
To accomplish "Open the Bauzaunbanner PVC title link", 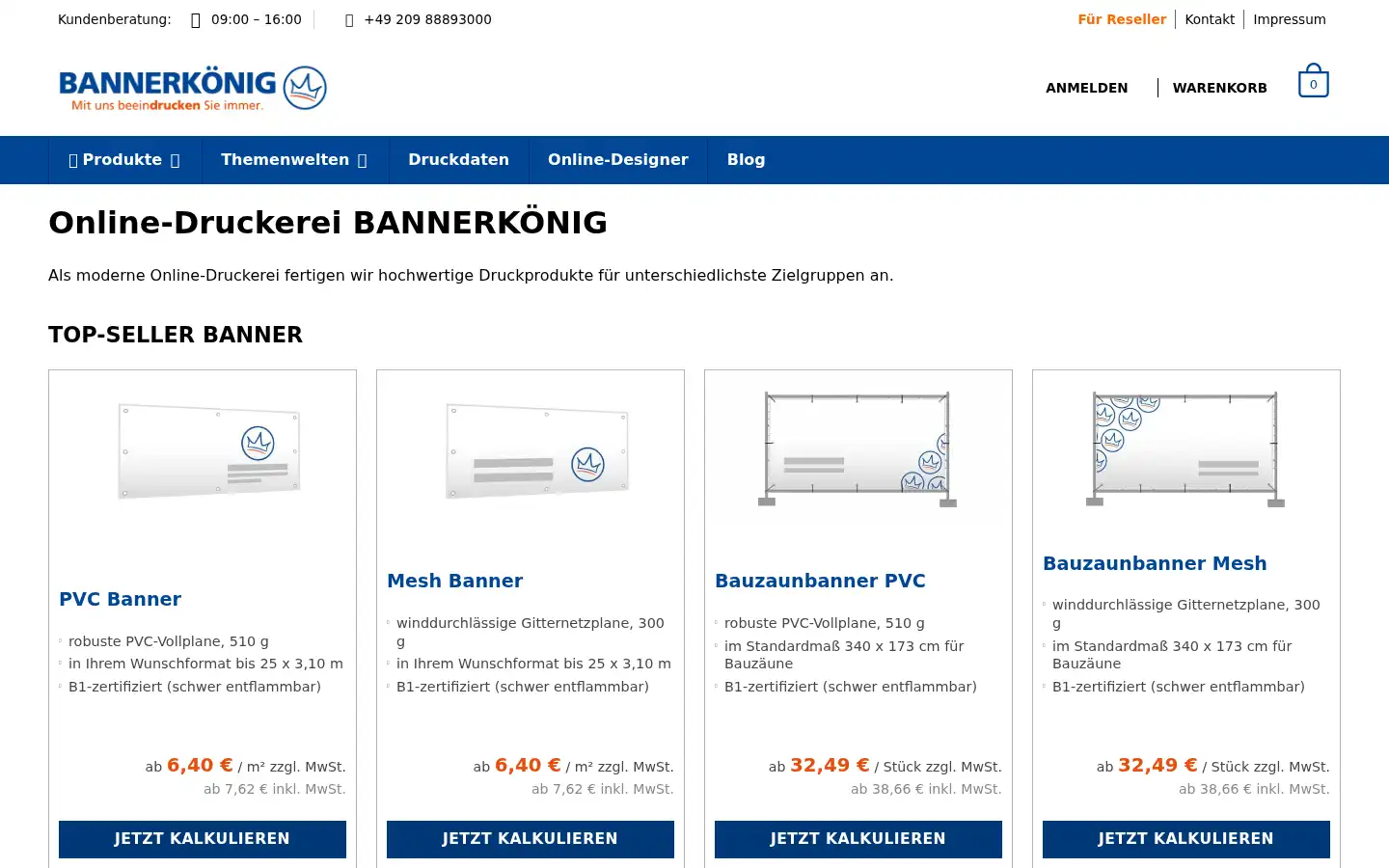I will click(x=820, y=581).
